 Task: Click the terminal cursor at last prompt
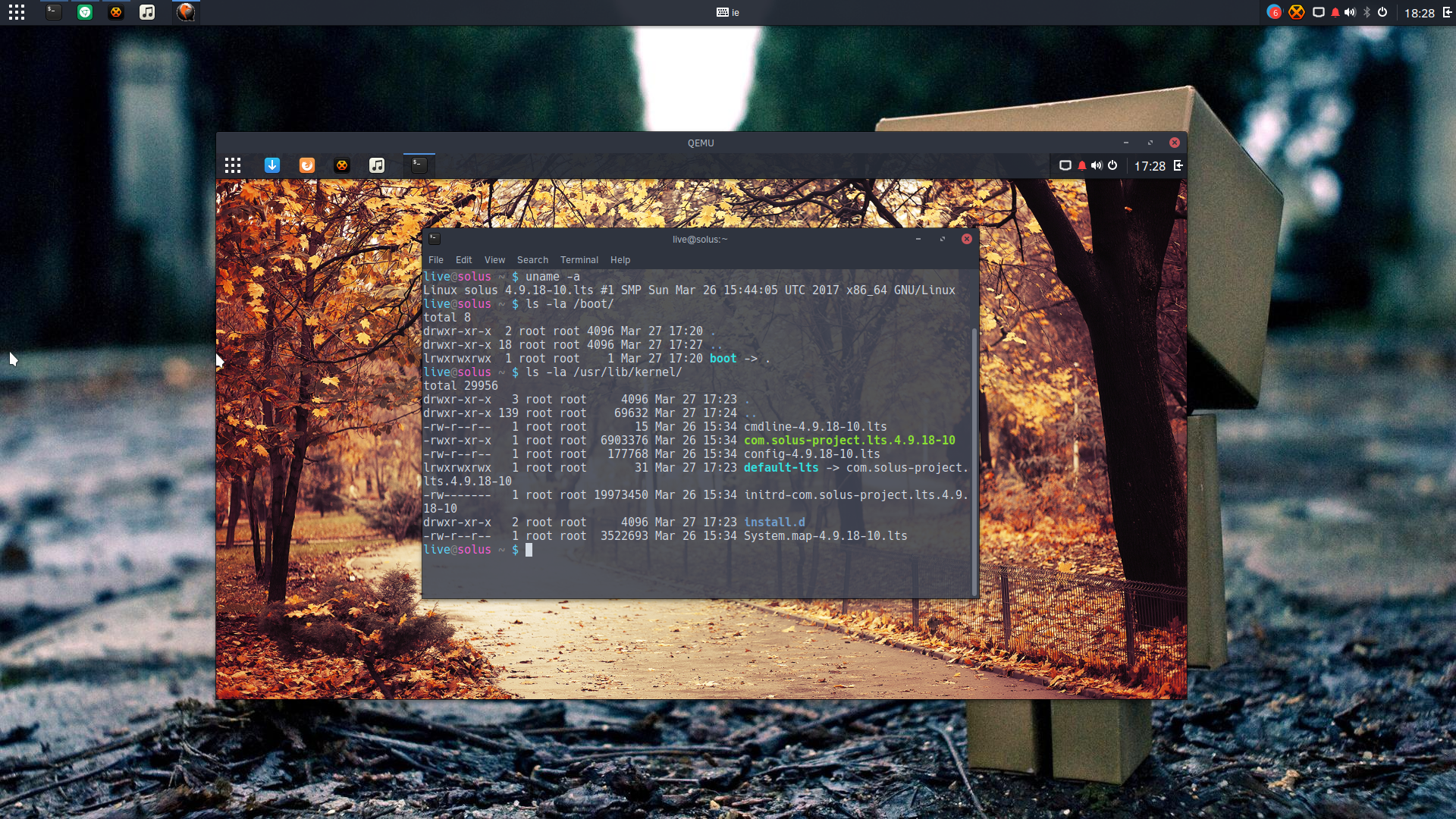(x=529, y=550)
